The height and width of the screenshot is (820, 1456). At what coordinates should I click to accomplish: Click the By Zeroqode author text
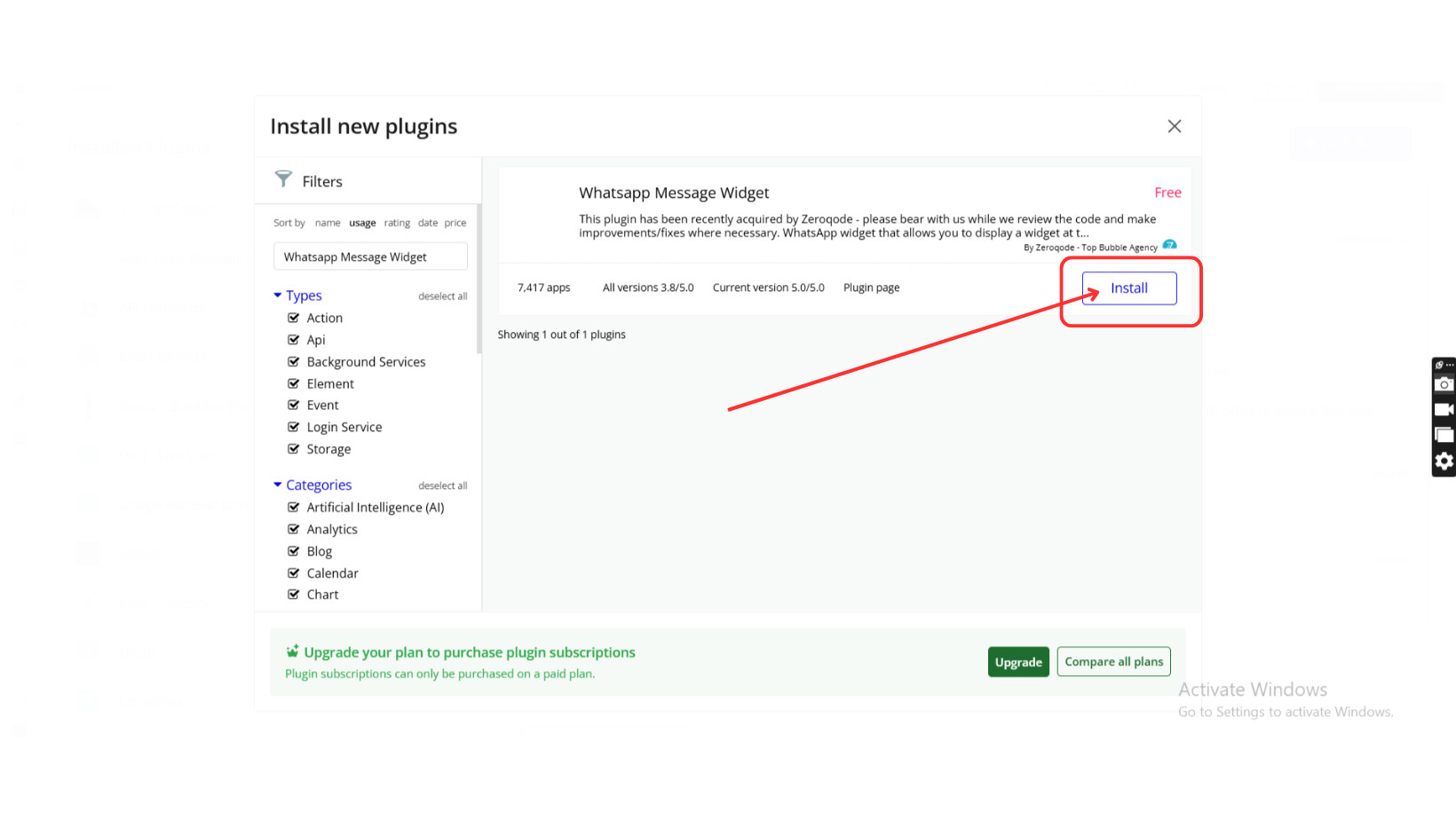(1090, 248)
